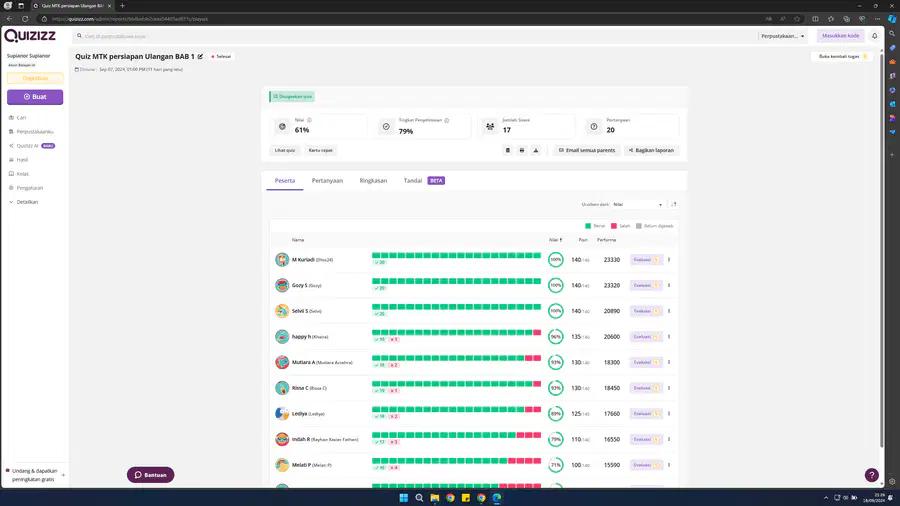Expand the Perpustakaan search scope dropdown
The width and height of the screenshot is (900, 506).
pyautogui.click(x=782, y=36)
